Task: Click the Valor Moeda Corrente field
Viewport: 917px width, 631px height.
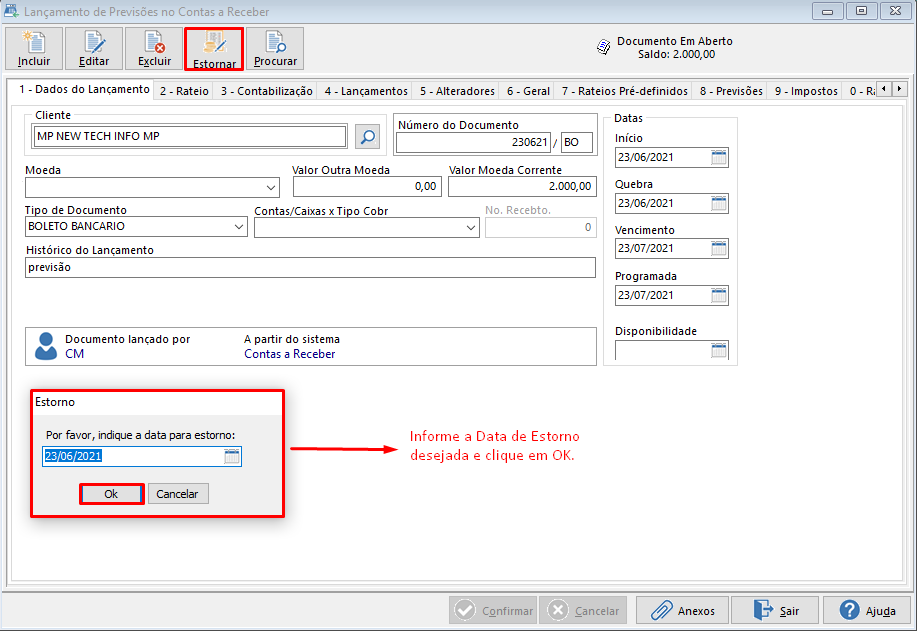Action: tap(522, 187)
